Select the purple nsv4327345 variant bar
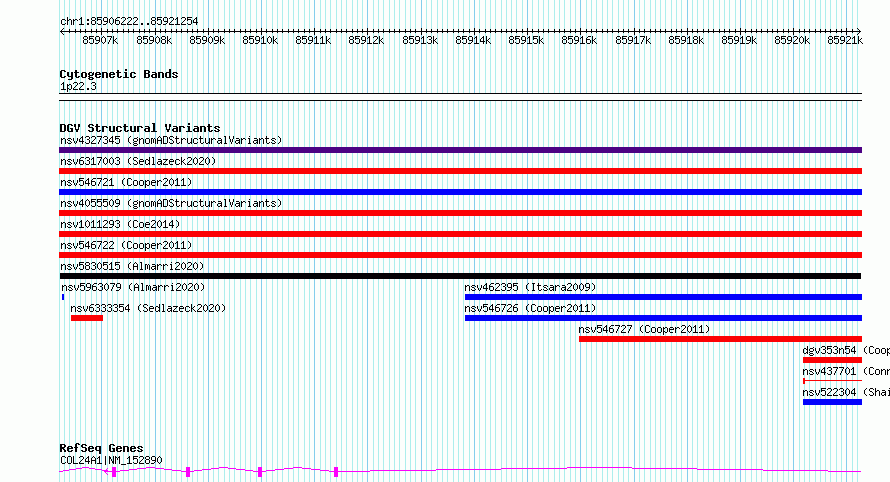The width and height of the screenshot is (890, 482). (460, 150)
